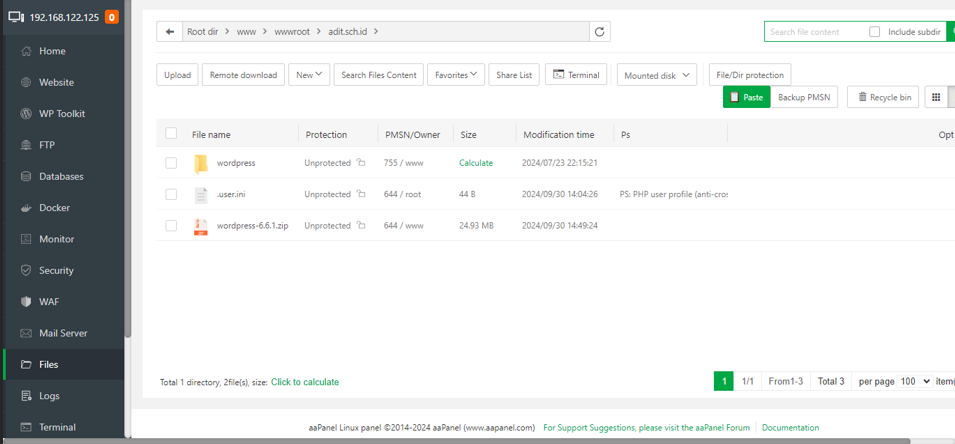Image resolution: width=955 pixels, height=444 pixels.
Task: Select the wordpress folder checkbox
Action: click(171, 163)
